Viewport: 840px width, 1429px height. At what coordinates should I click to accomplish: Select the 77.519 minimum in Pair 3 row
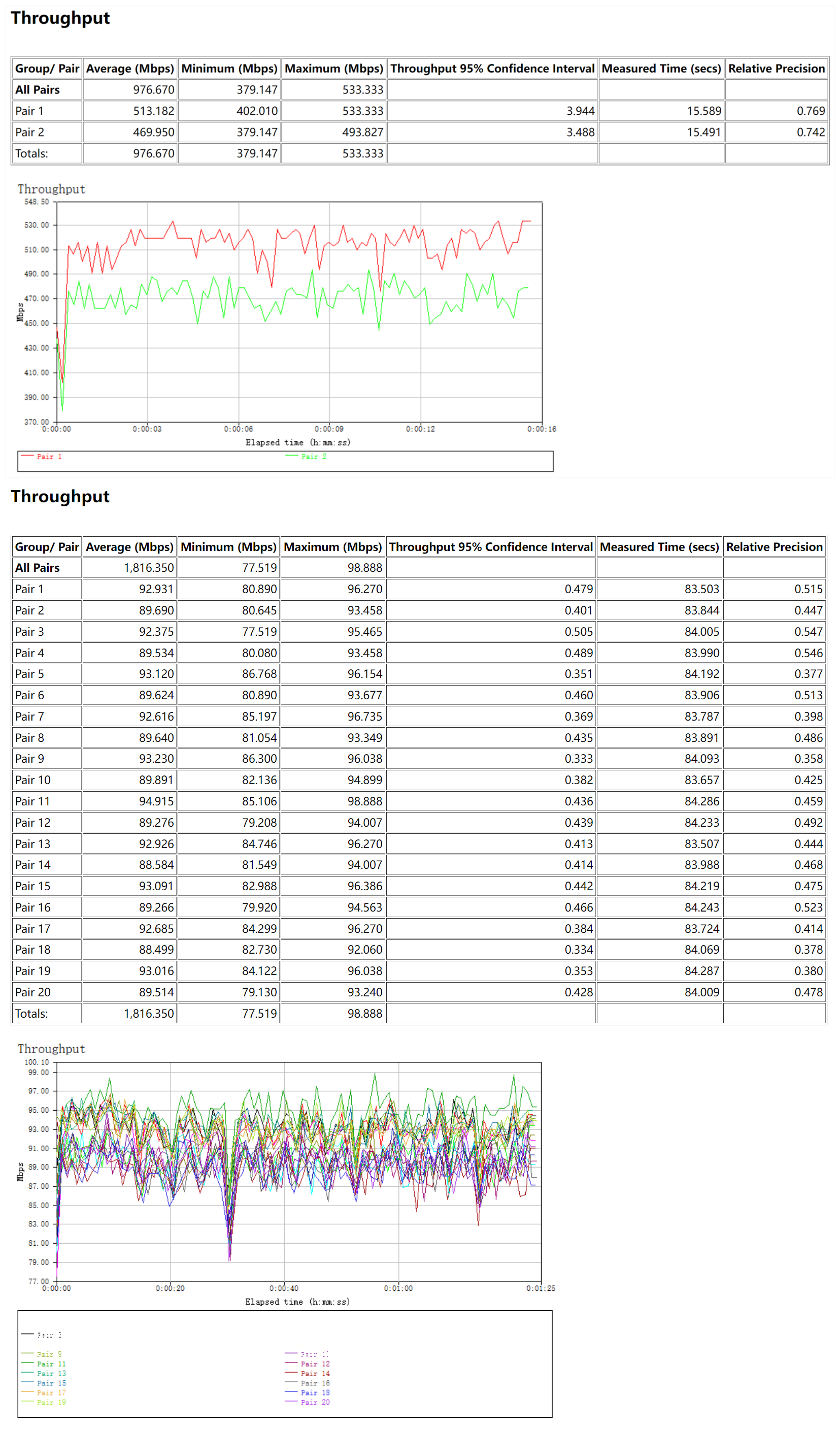coord(259,632)
